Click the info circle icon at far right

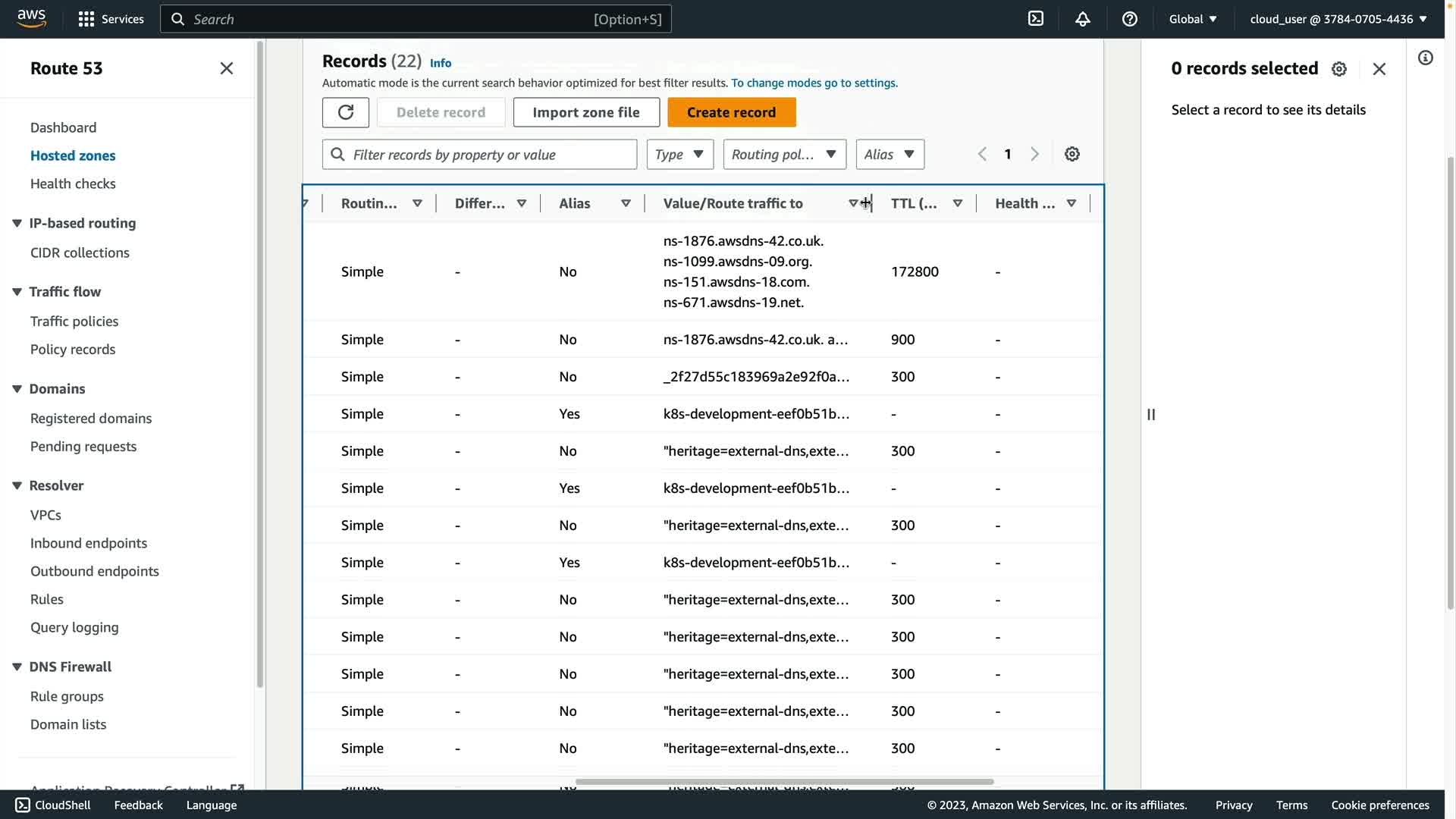1426,58
